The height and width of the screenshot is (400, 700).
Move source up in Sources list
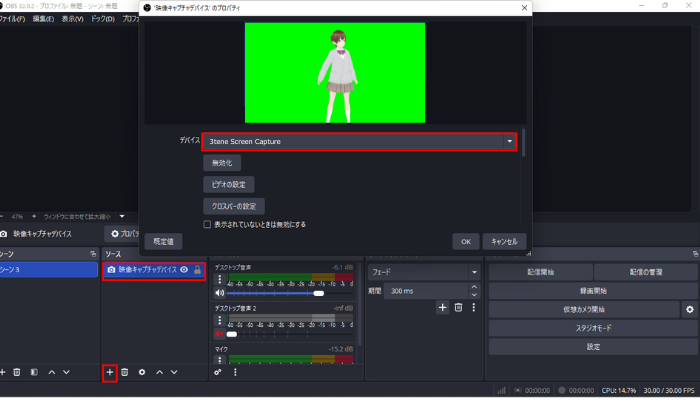point(159,372)
